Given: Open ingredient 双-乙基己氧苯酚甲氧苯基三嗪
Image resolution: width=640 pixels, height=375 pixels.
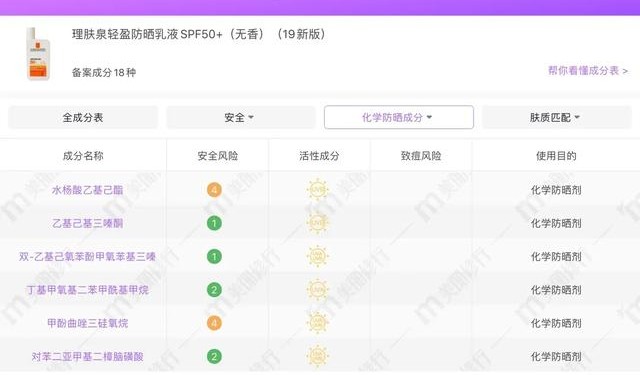Looking at the screenshot, I should 87,257.
